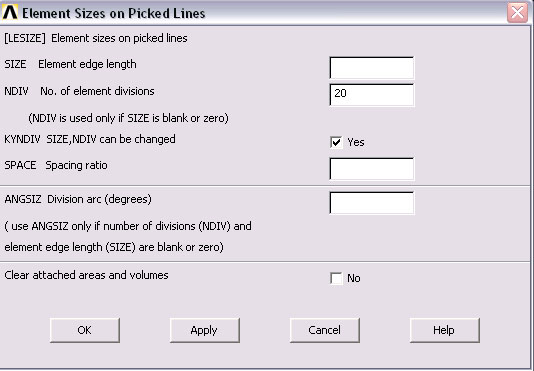This screenshot has width=534, height=371.
Task: Focus the SIZE element edge length field
Action: (x=372, y=68)
